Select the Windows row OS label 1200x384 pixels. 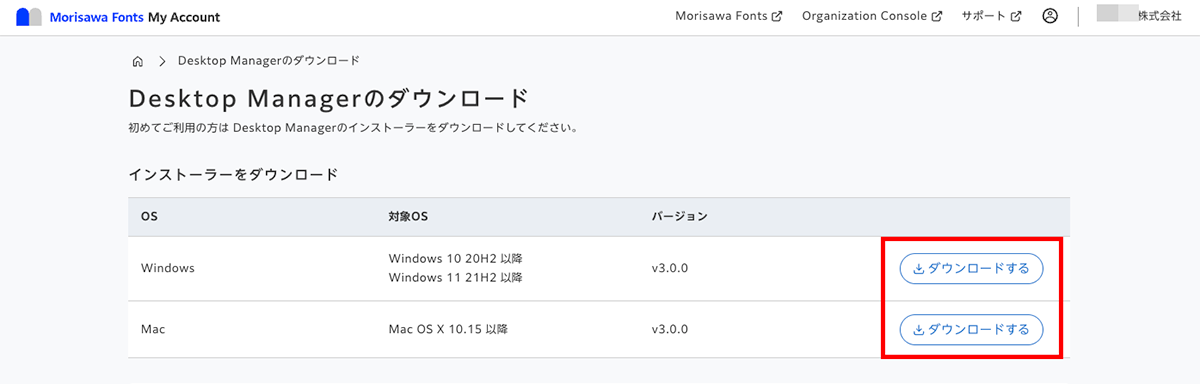click(167, 269)
